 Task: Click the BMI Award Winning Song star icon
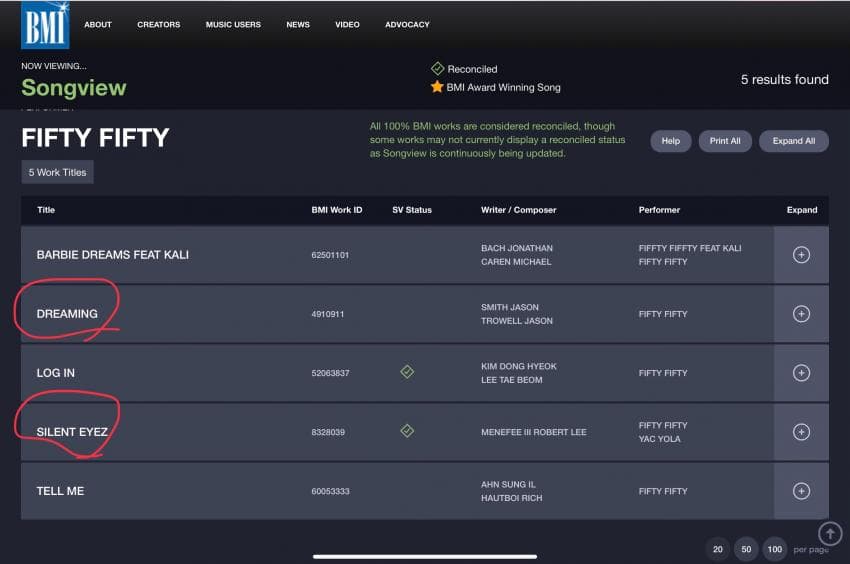(437, 87)
